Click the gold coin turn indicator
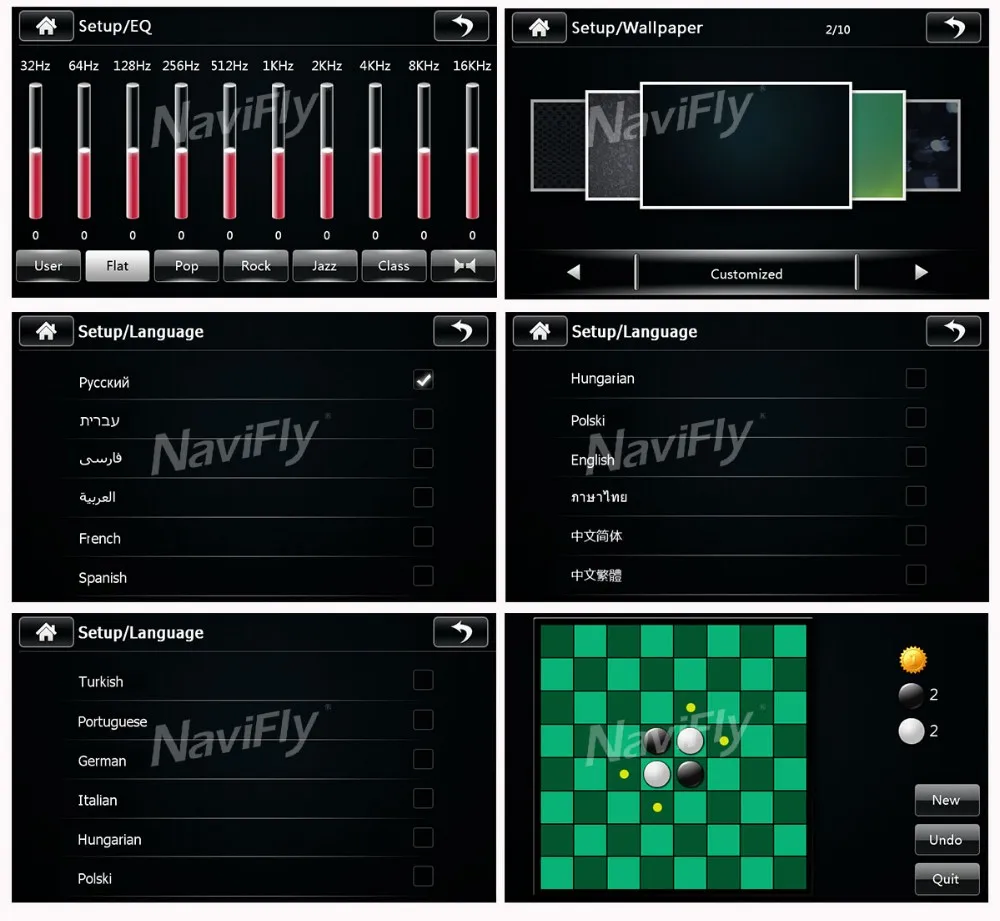 click(x=913, y=659)
